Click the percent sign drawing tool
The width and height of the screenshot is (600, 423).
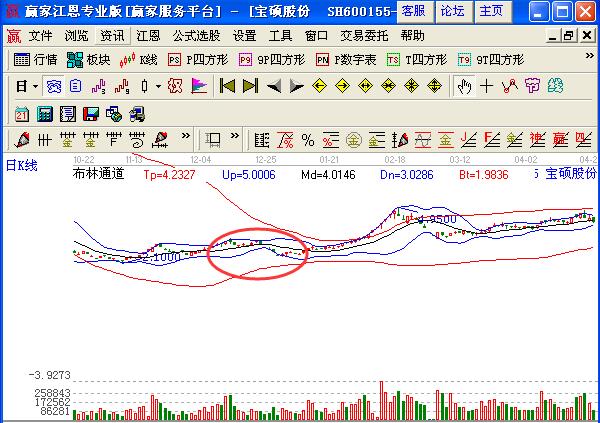coord(307,139)
